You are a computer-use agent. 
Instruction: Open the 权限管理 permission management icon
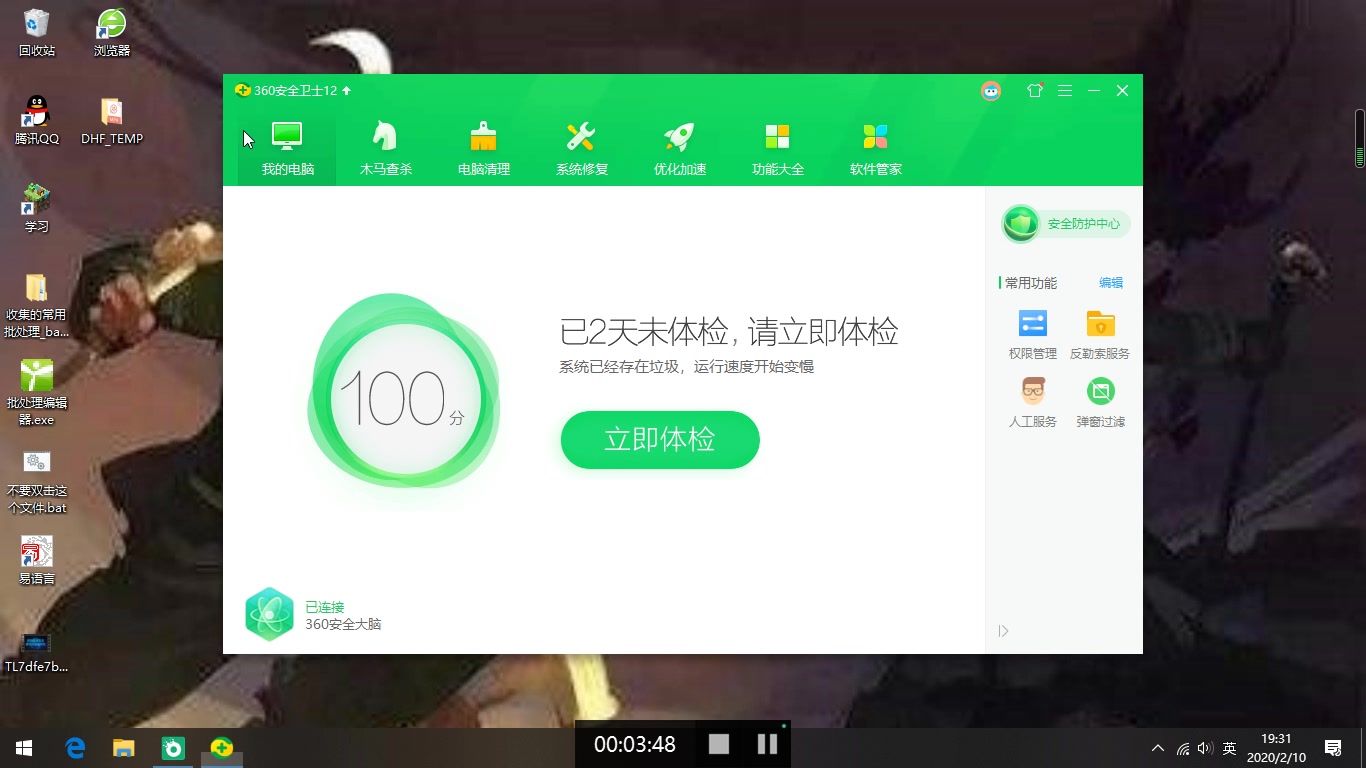pyautogui.click(x=1032, y=334)
